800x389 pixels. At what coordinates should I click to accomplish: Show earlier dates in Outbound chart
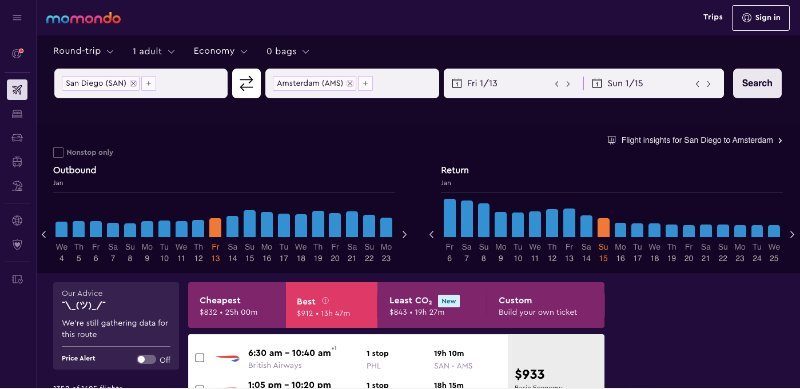44,234
